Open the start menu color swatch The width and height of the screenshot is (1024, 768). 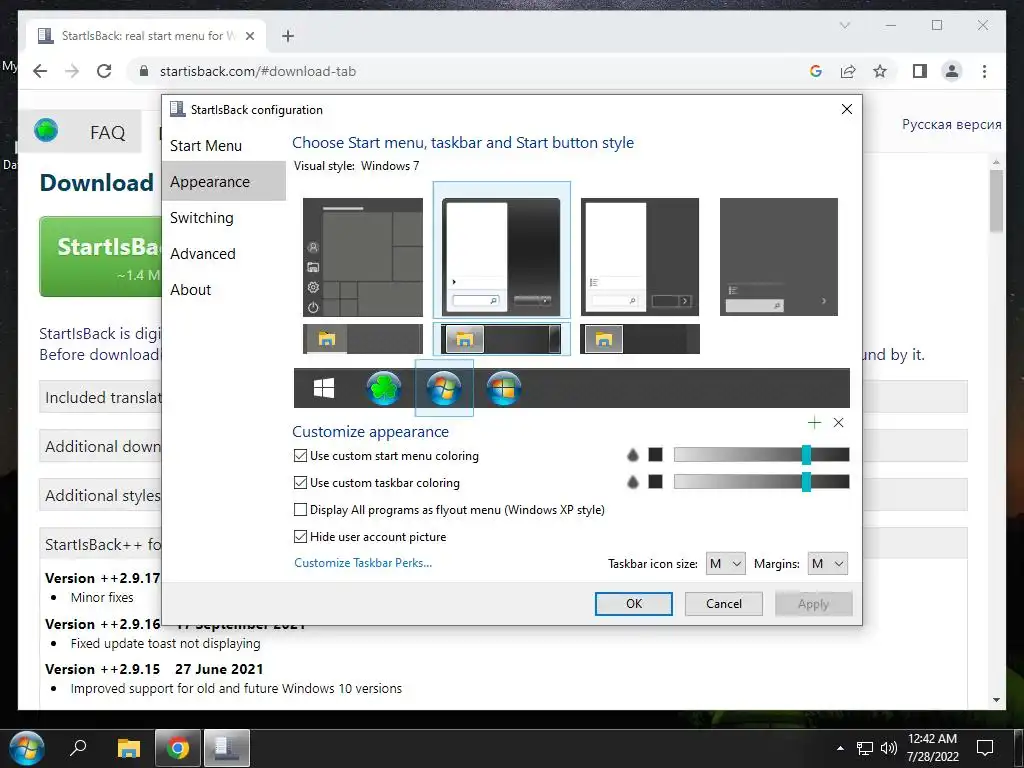655,455
